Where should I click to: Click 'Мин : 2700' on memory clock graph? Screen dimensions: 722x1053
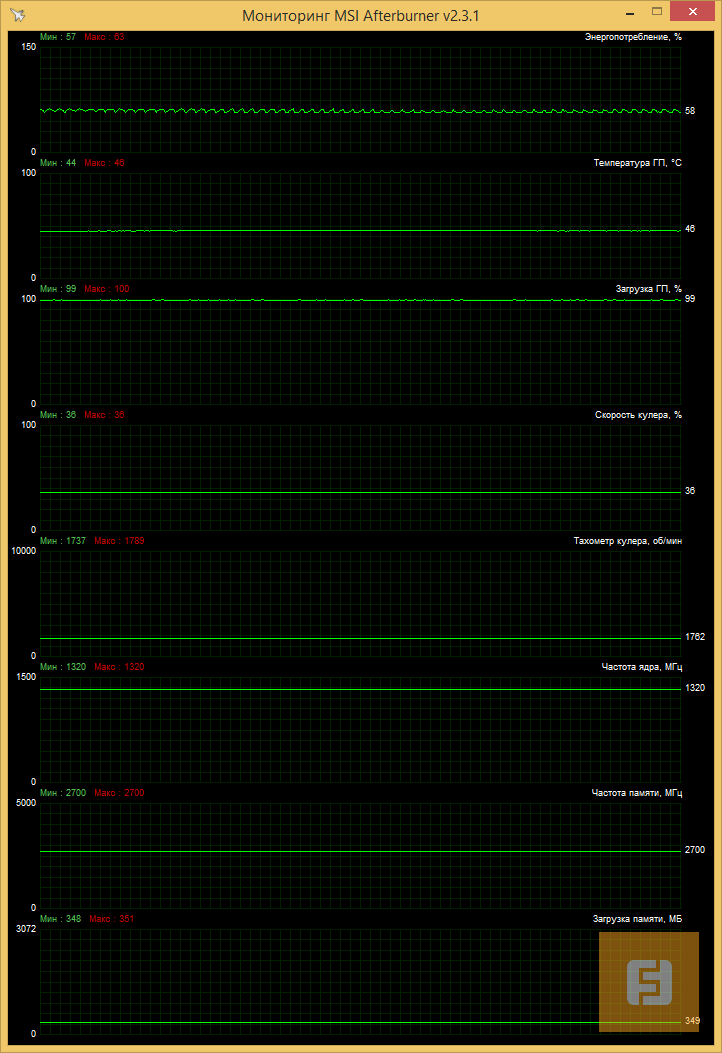tap(63, 793)
